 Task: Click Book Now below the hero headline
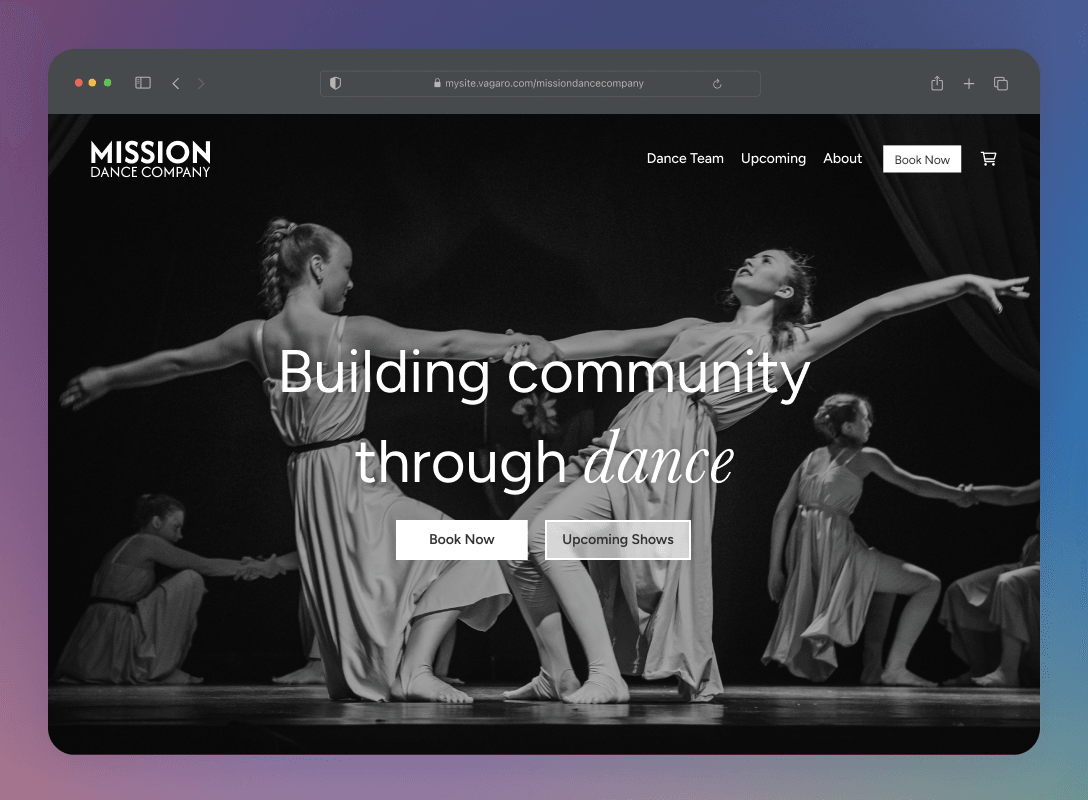click(x=461, y=540)
